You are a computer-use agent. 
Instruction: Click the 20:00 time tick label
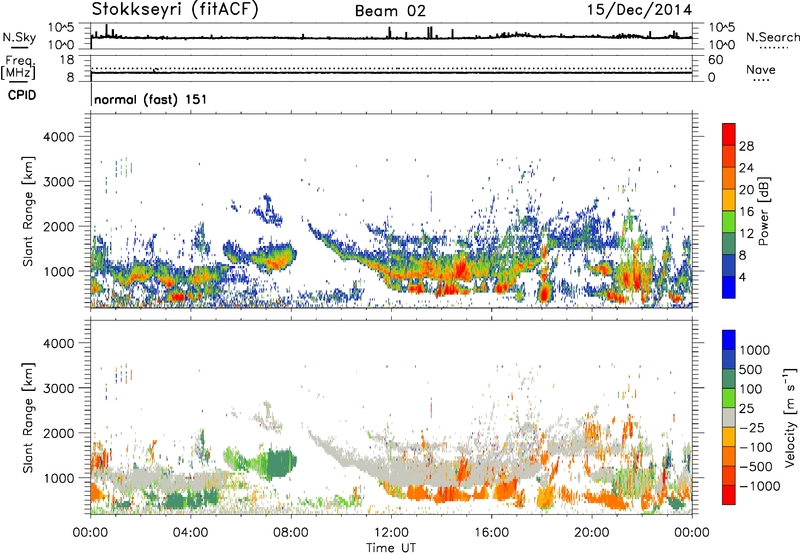pyautogui.click(x=592, y=533)
